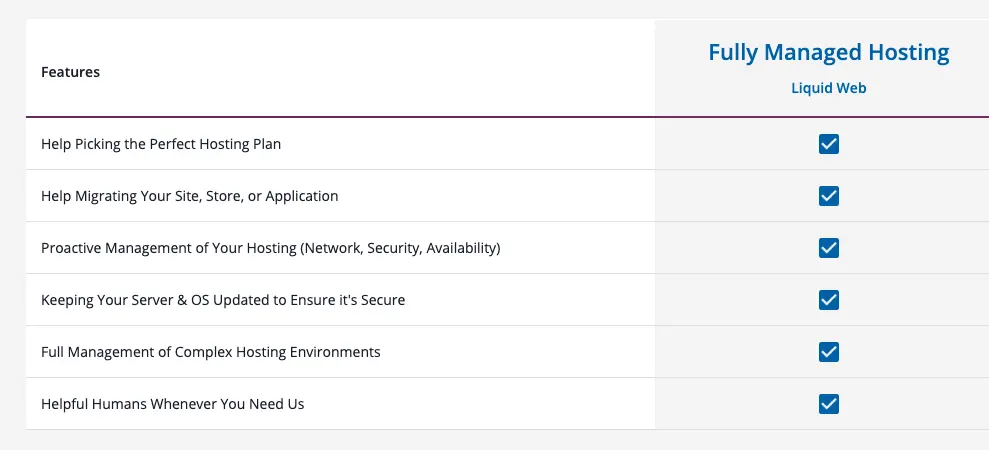Toggle the Help Picking the Perfect Hosting Plan checkmark
Viewport: 989px width, 450px height.
point(829,144)
